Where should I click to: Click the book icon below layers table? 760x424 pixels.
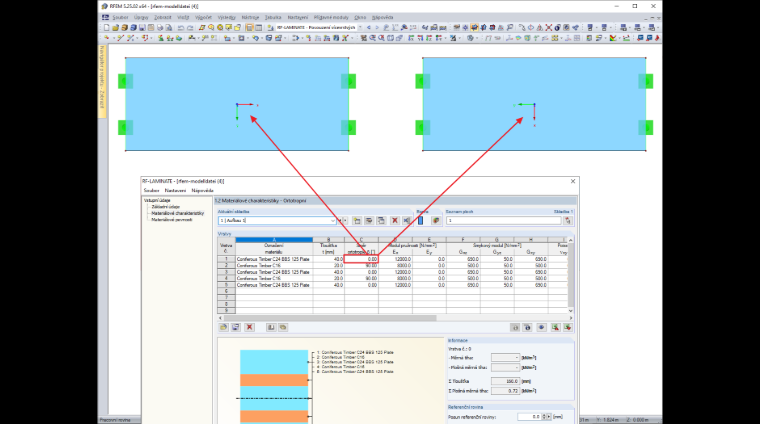point(271,328)
